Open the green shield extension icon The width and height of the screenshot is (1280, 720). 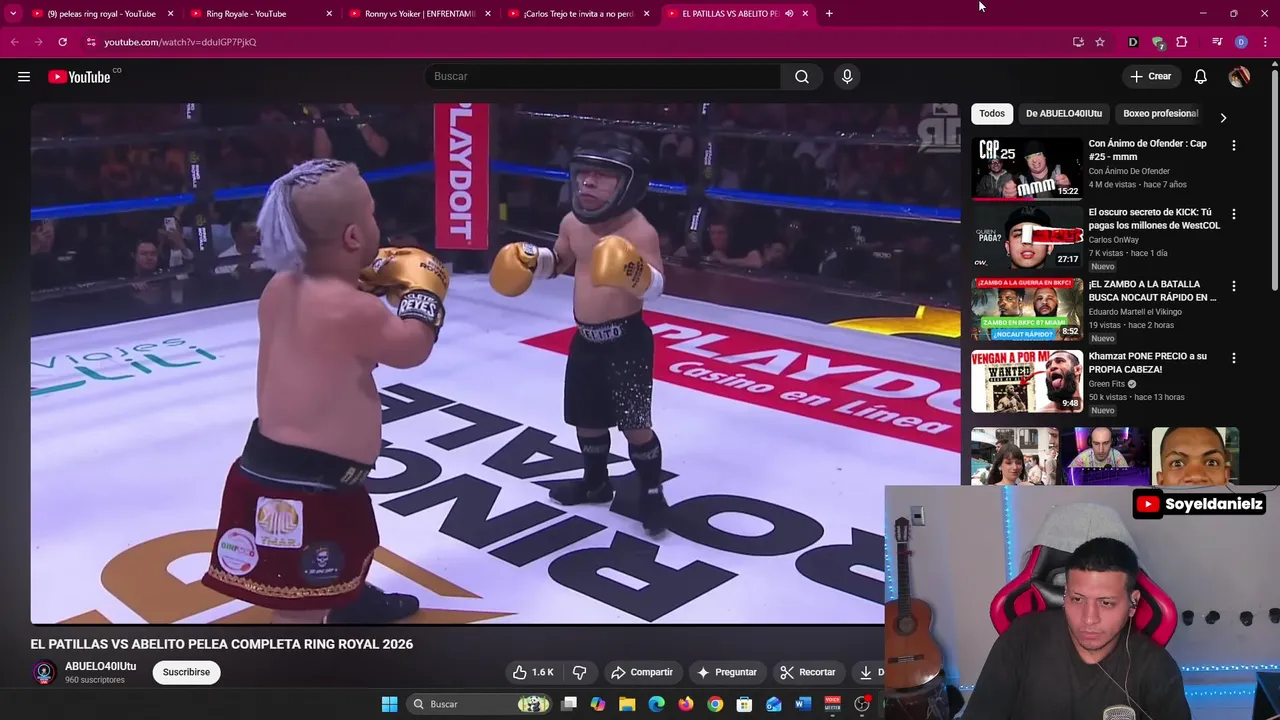click(x=1158, y=42)
